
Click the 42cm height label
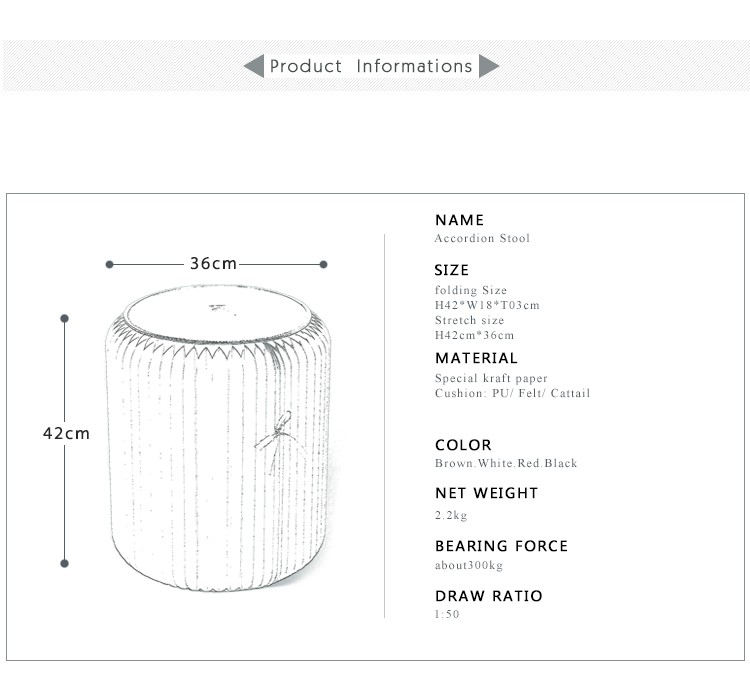pyautogui.click(x=66, y=433)
